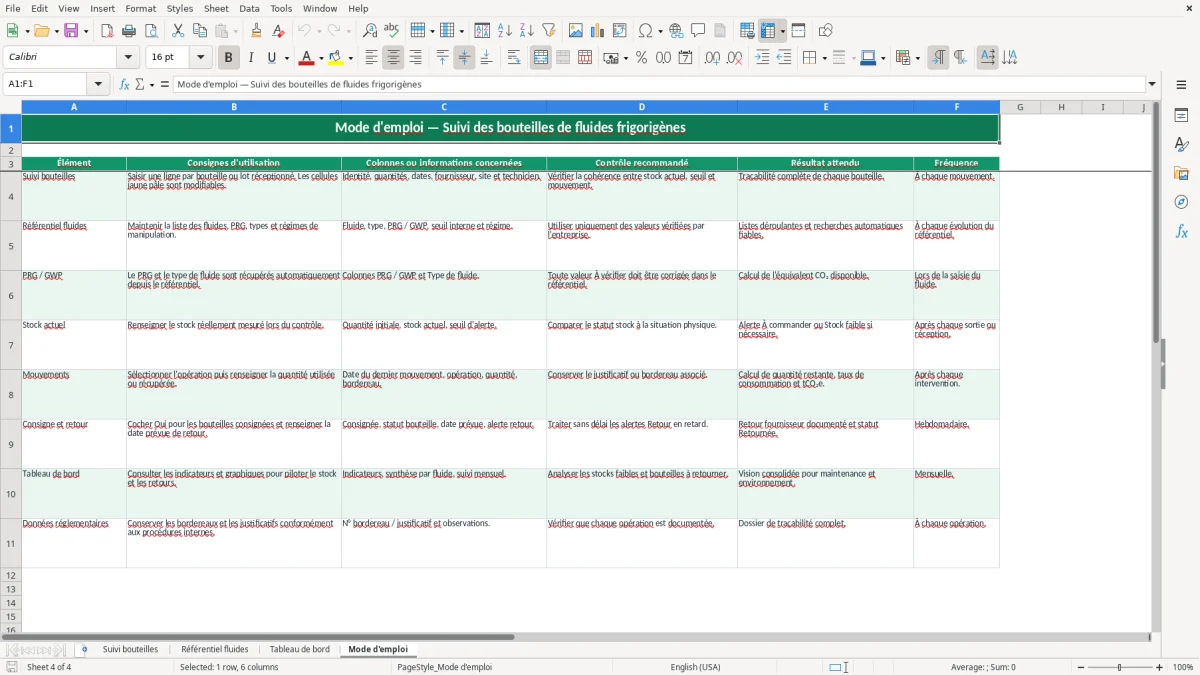Insert a comment
Viewport: 1200px width, 675px height.
(x=698, y=31)
